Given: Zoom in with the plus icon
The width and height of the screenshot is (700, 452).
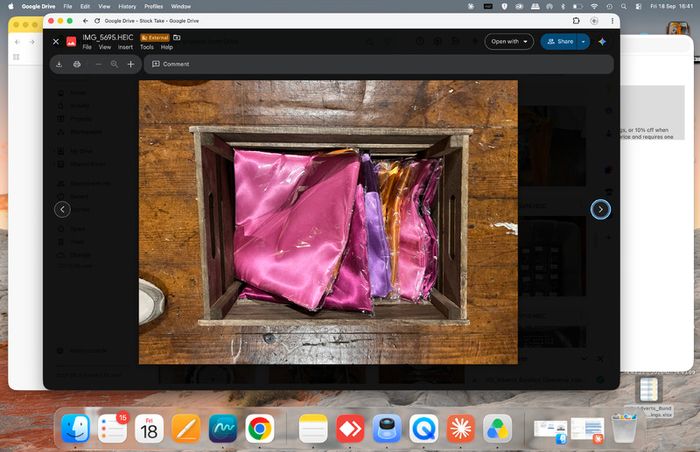Looking at the screenshot, I should click(x=131, y=64).
